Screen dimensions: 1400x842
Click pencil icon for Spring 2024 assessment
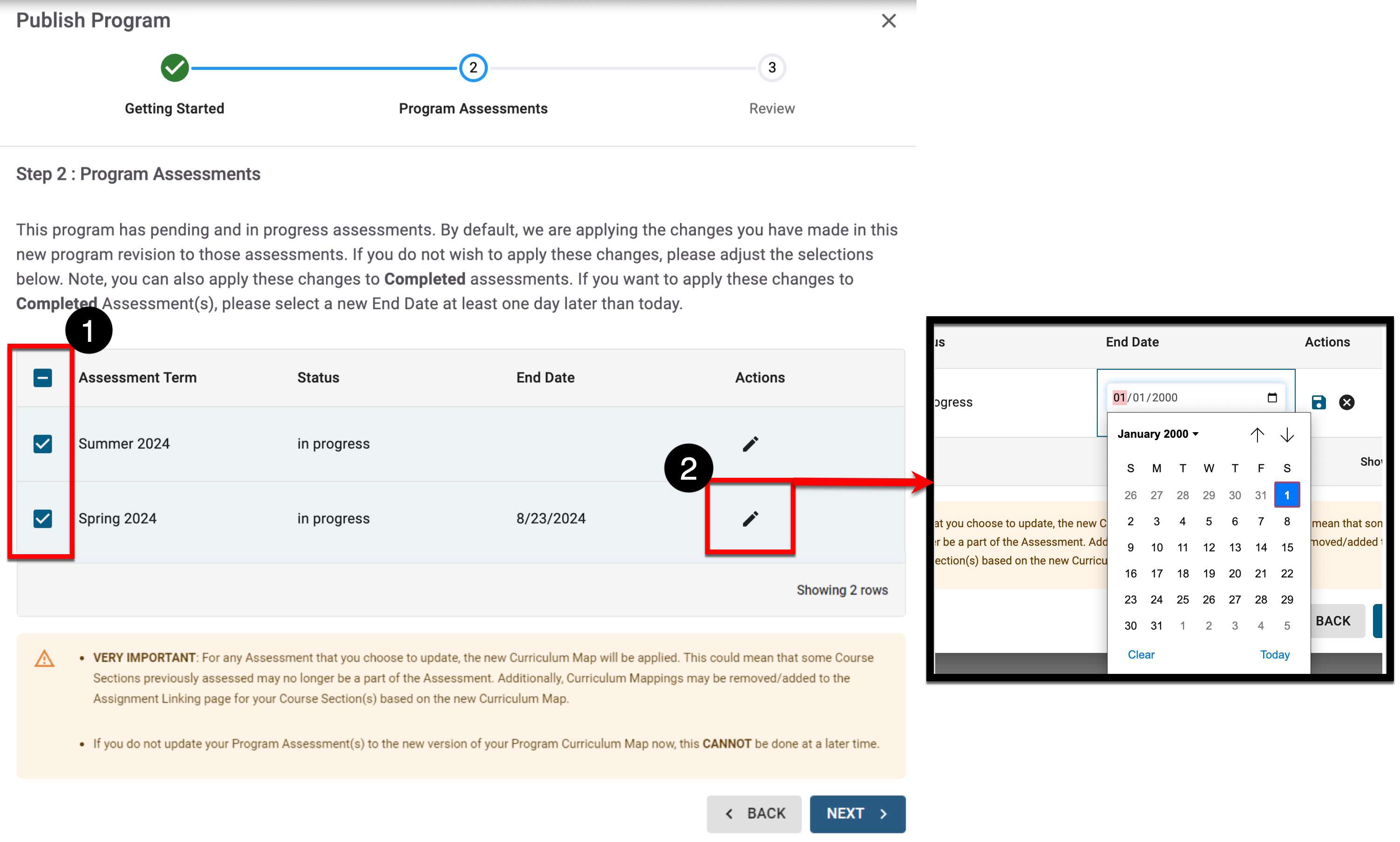pos(750,519)
